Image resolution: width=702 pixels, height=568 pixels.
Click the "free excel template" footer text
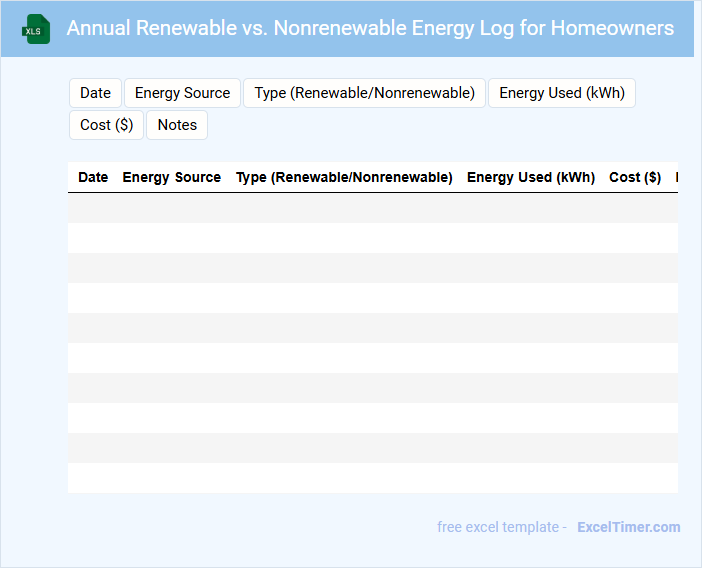tap(501, 527)
